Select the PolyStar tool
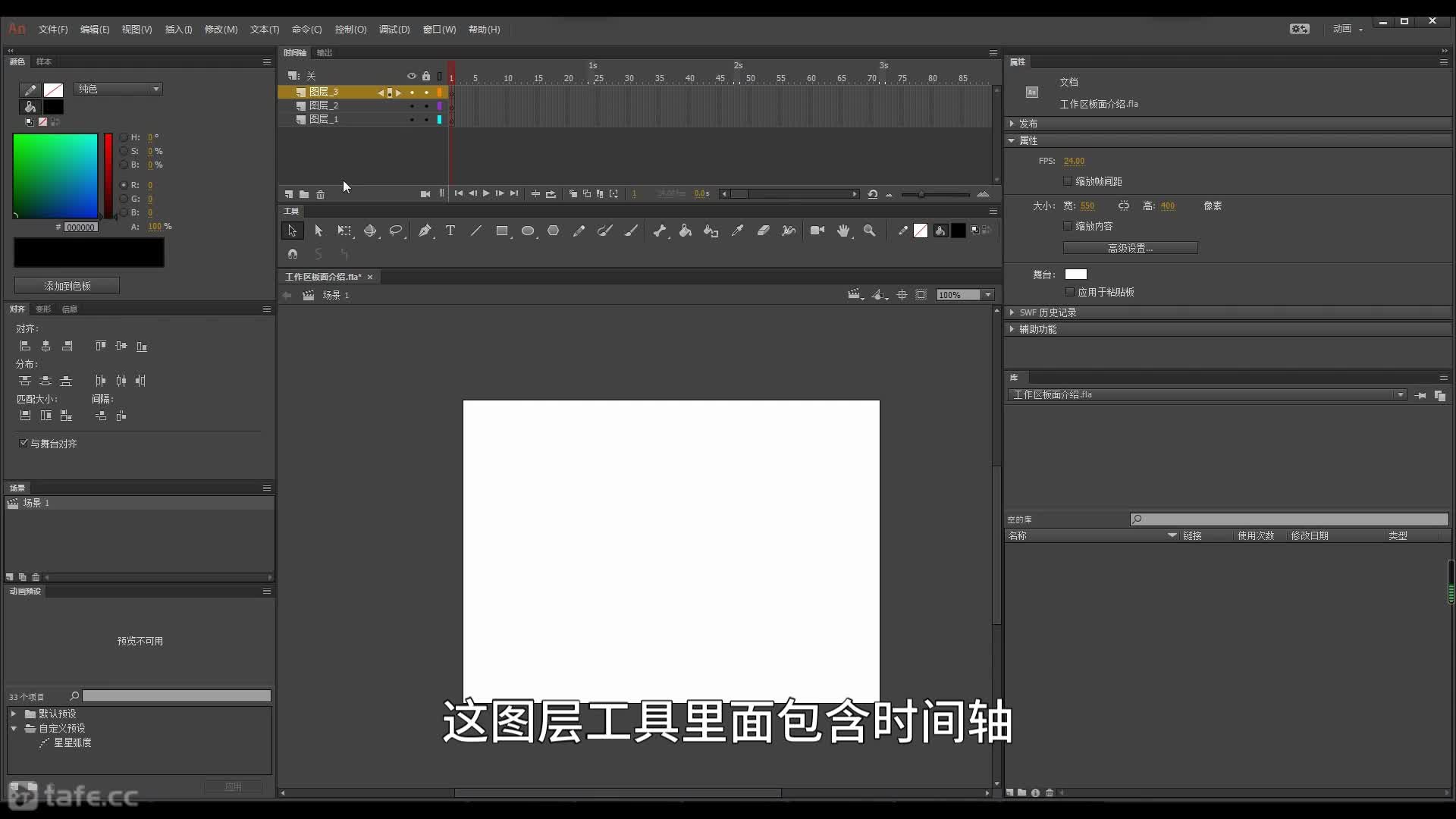Viewport: 1456px width, 819px height. click(x=554, y=231)
